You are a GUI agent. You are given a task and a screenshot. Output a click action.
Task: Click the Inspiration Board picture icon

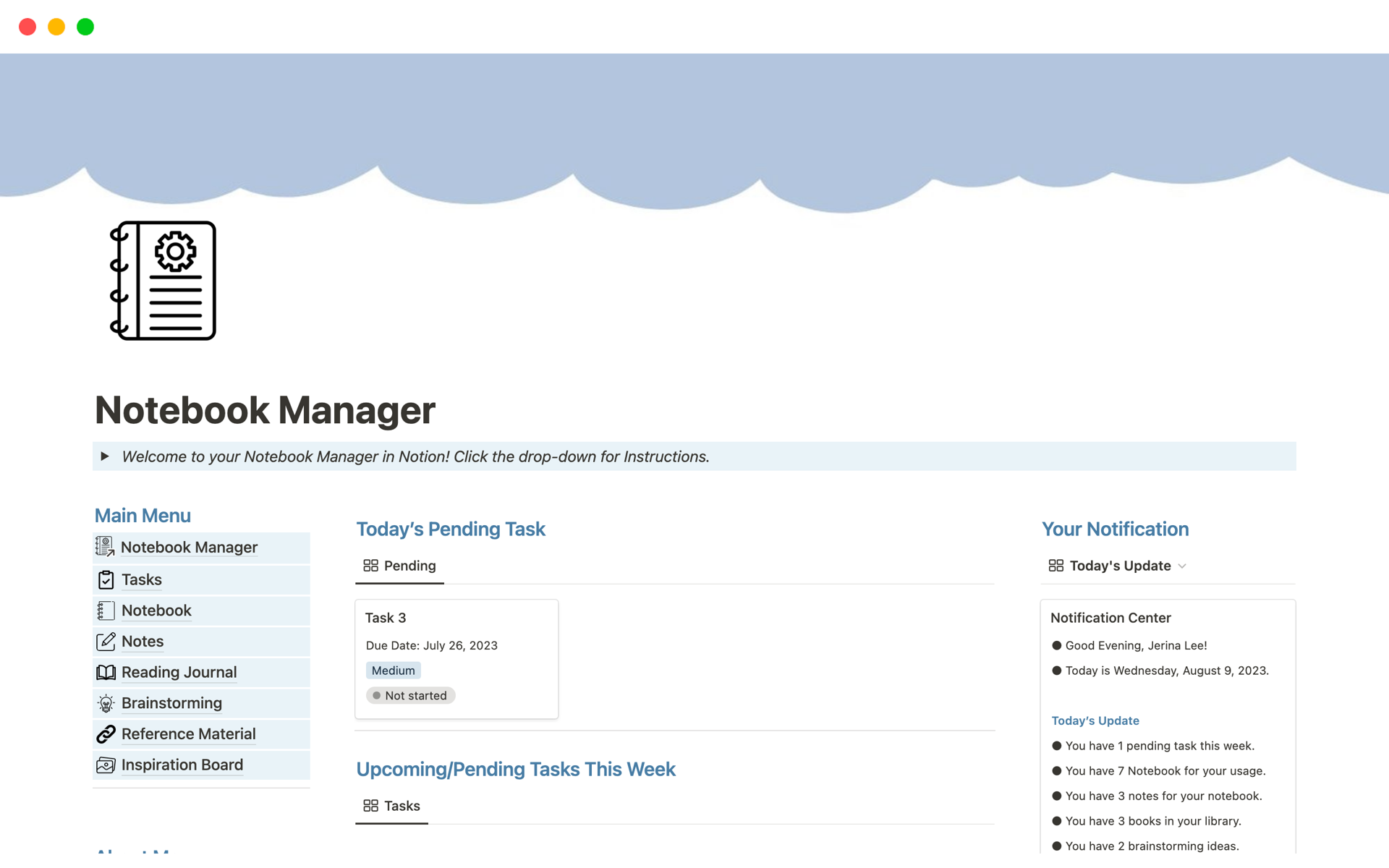[x=106, y=765]
